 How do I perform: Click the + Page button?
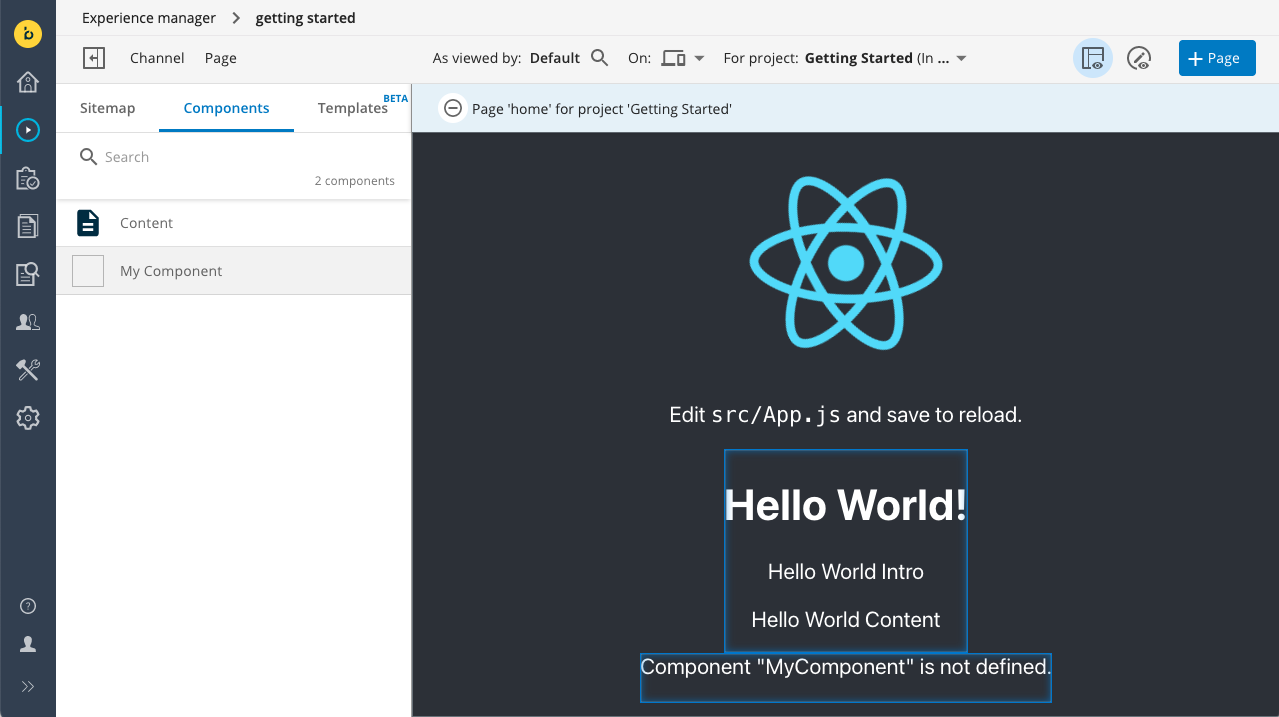1216,58
